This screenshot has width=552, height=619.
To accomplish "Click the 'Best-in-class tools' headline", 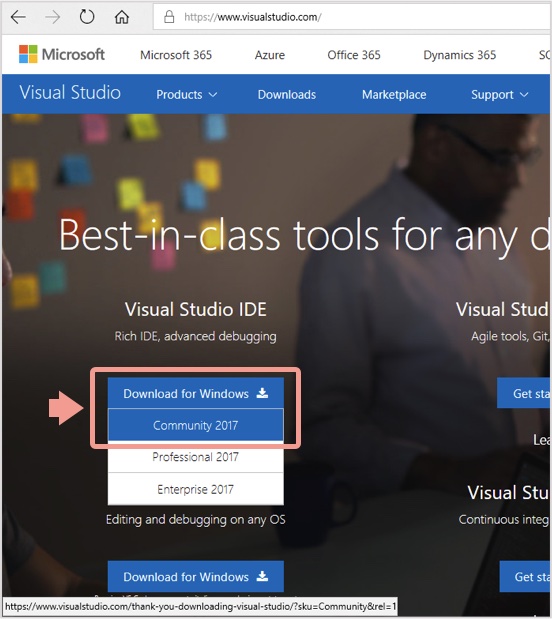I will [304, 236].
